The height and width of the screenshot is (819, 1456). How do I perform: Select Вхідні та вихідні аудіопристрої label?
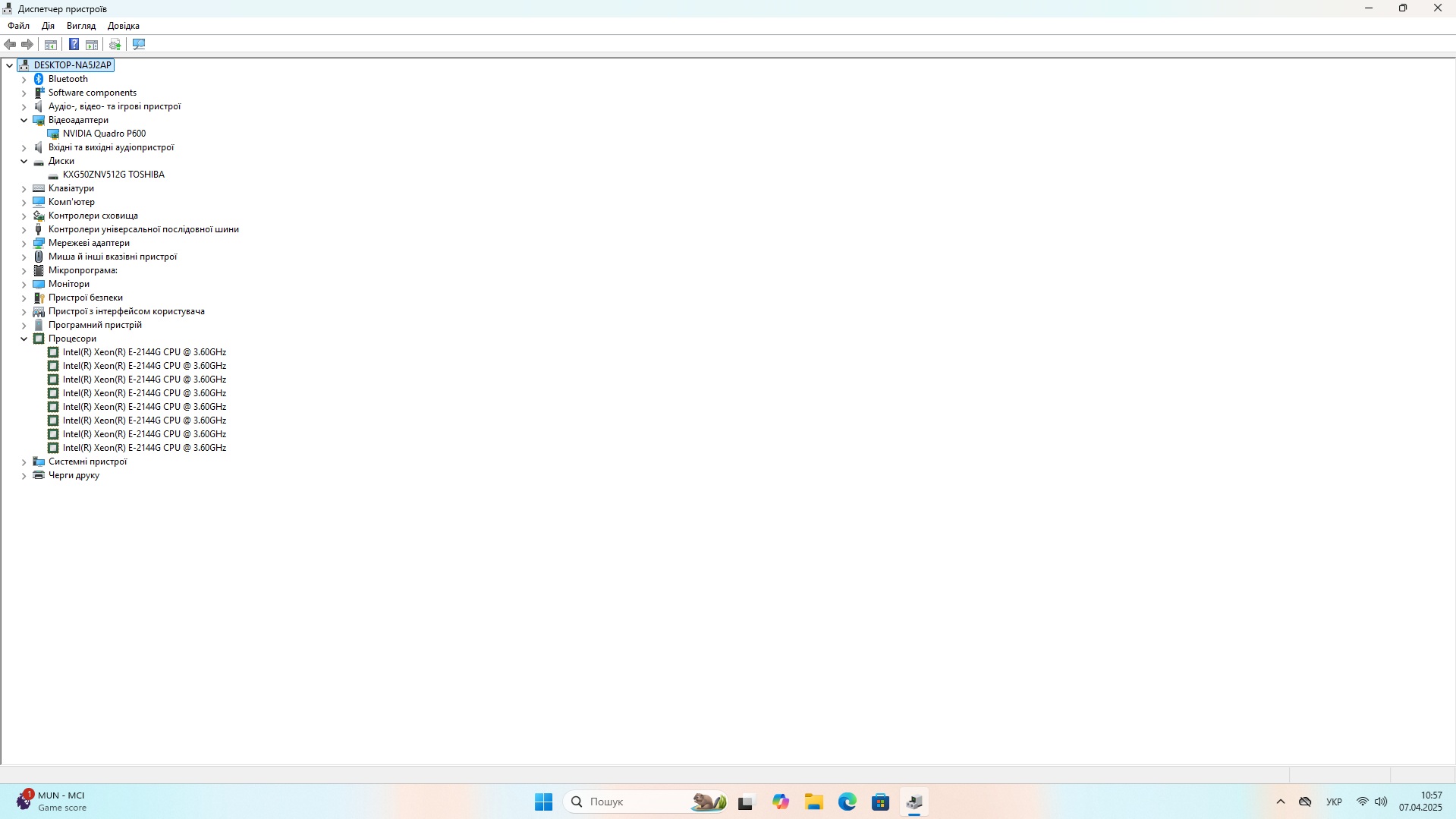111,147
